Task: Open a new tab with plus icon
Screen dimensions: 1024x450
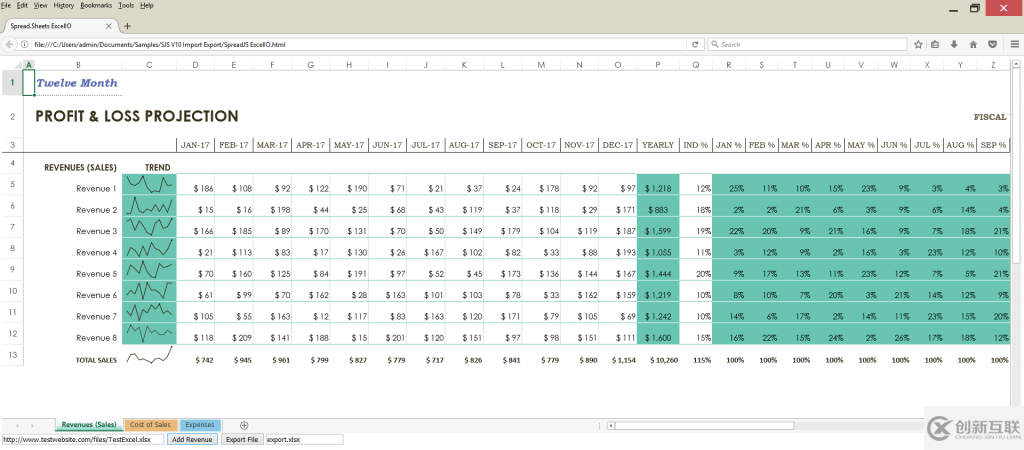Action: 127,26
